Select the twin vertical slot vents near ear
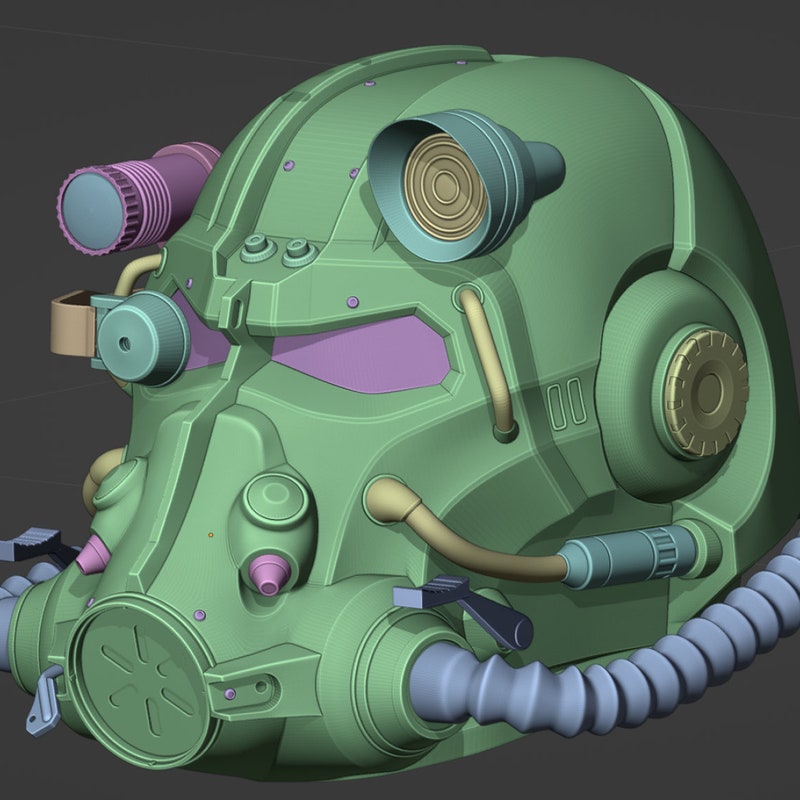 566,404
